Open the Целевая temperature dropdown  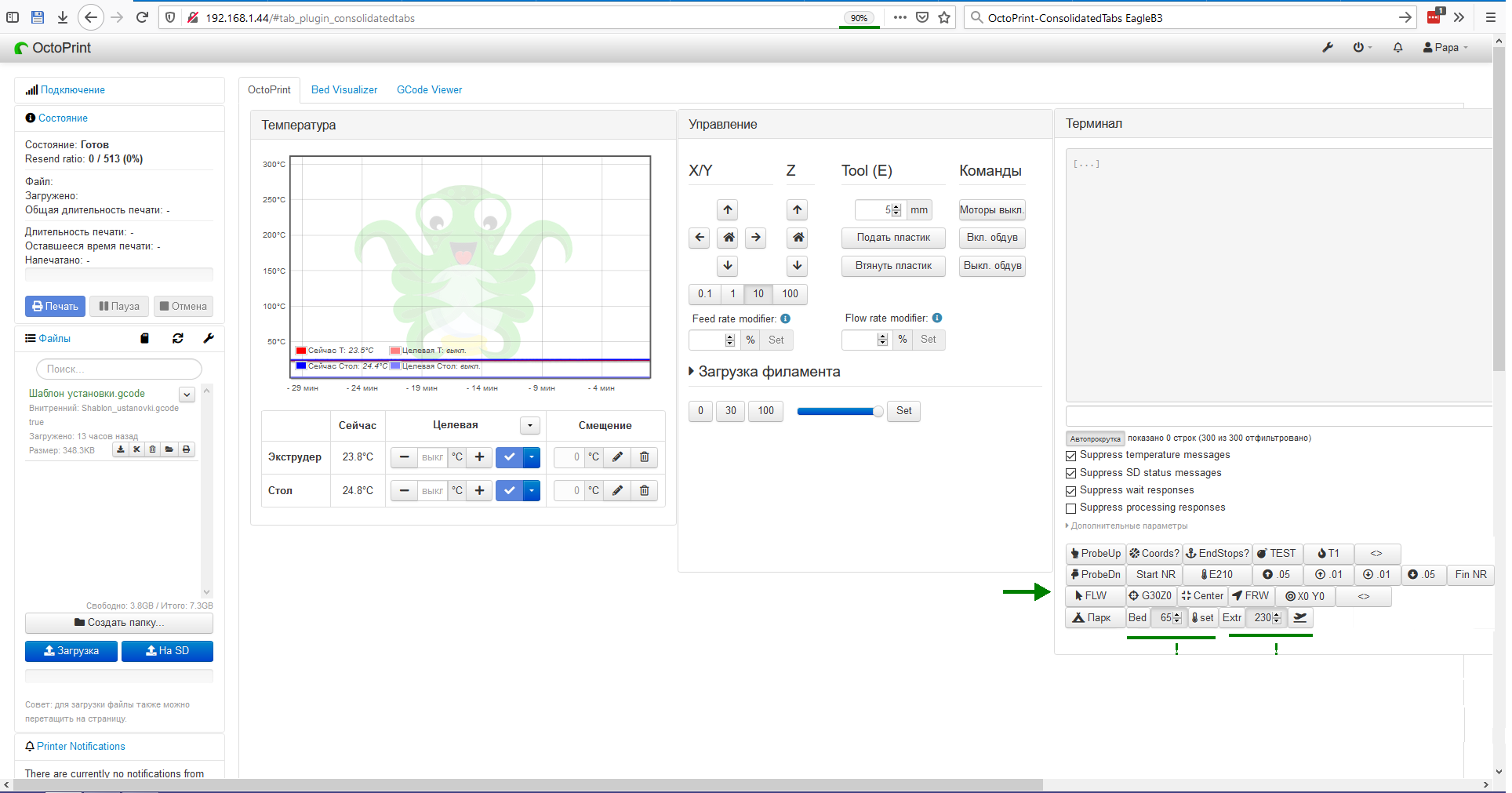coord(529,425)
